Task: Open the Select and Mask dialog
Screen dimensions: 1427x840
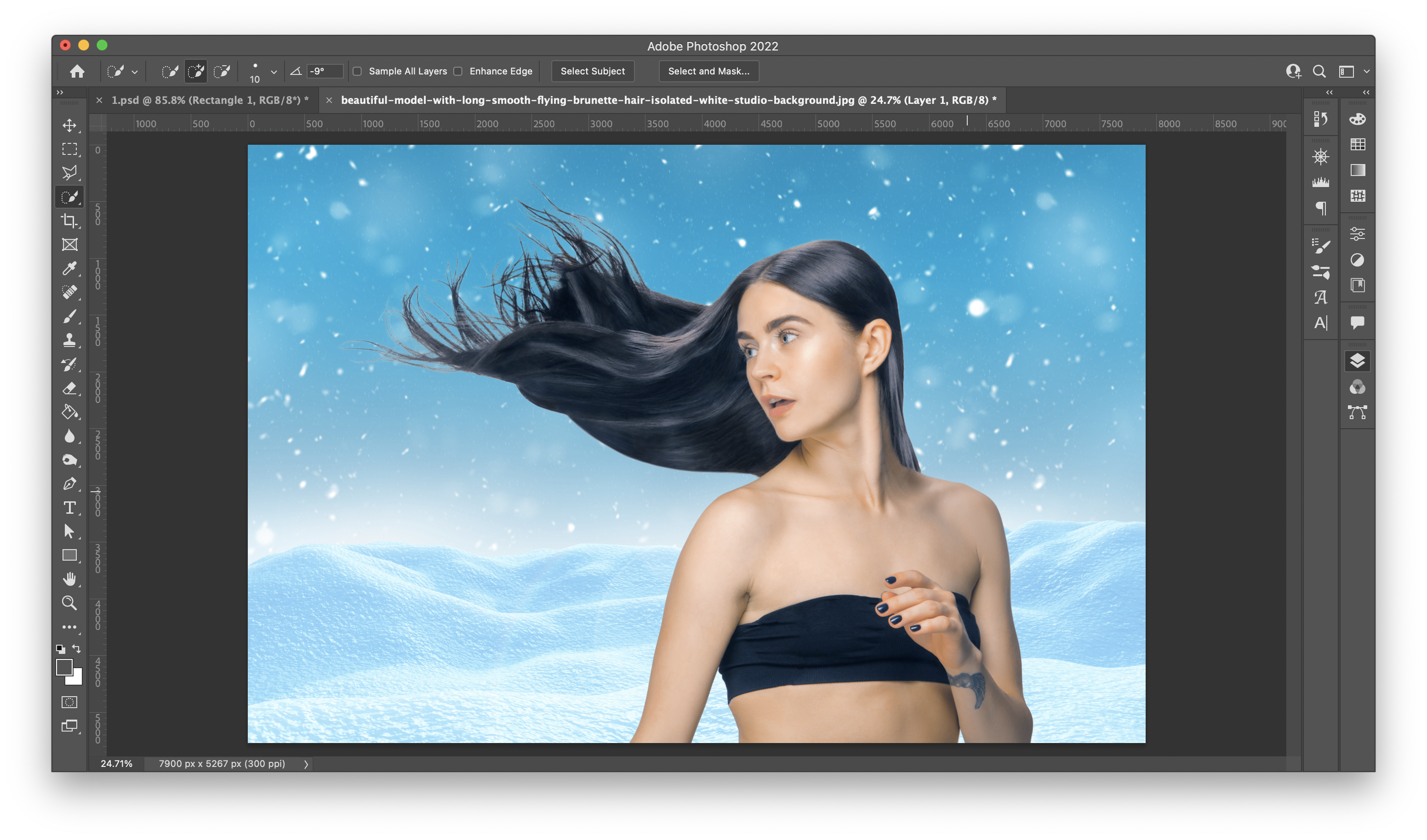Action: pyautogui.click(x=708, y=71)
